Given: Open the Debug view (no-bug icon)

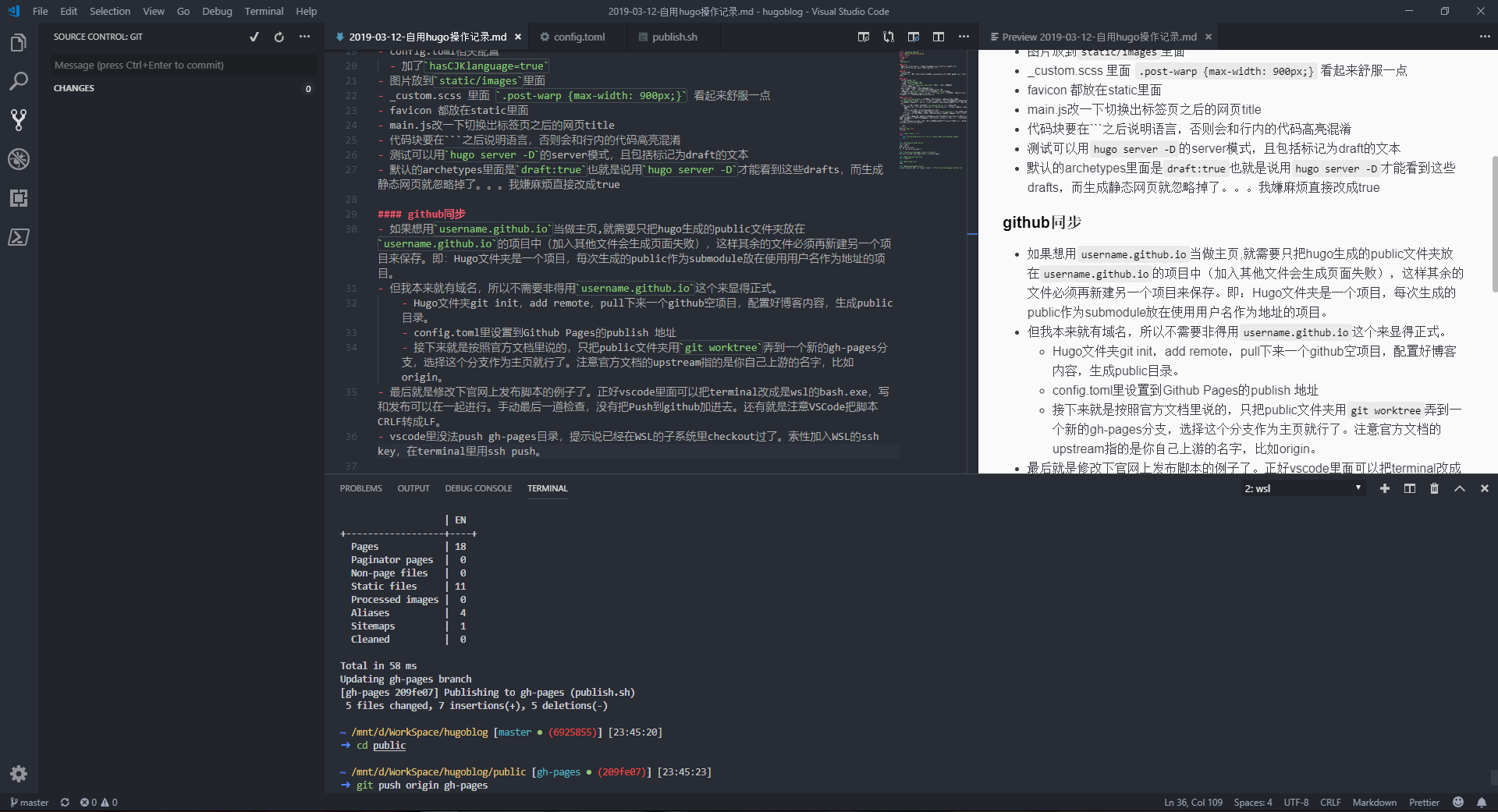Looking at the screenshot, I should pyautogui.click(x=19, y=159).
